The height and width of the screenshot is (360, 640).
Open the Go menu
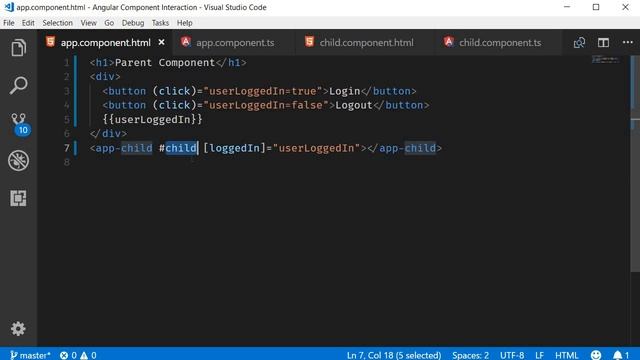(109, 23)
